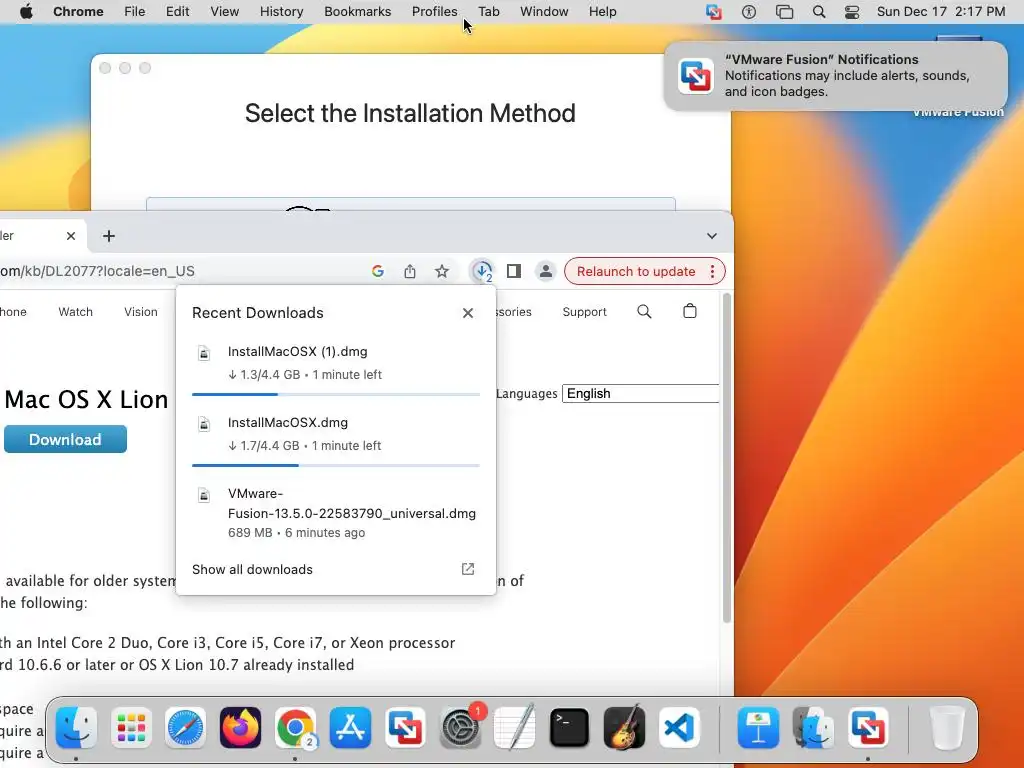Open Keynote from the Dock

pyautogui.click(x=758, y=728)
